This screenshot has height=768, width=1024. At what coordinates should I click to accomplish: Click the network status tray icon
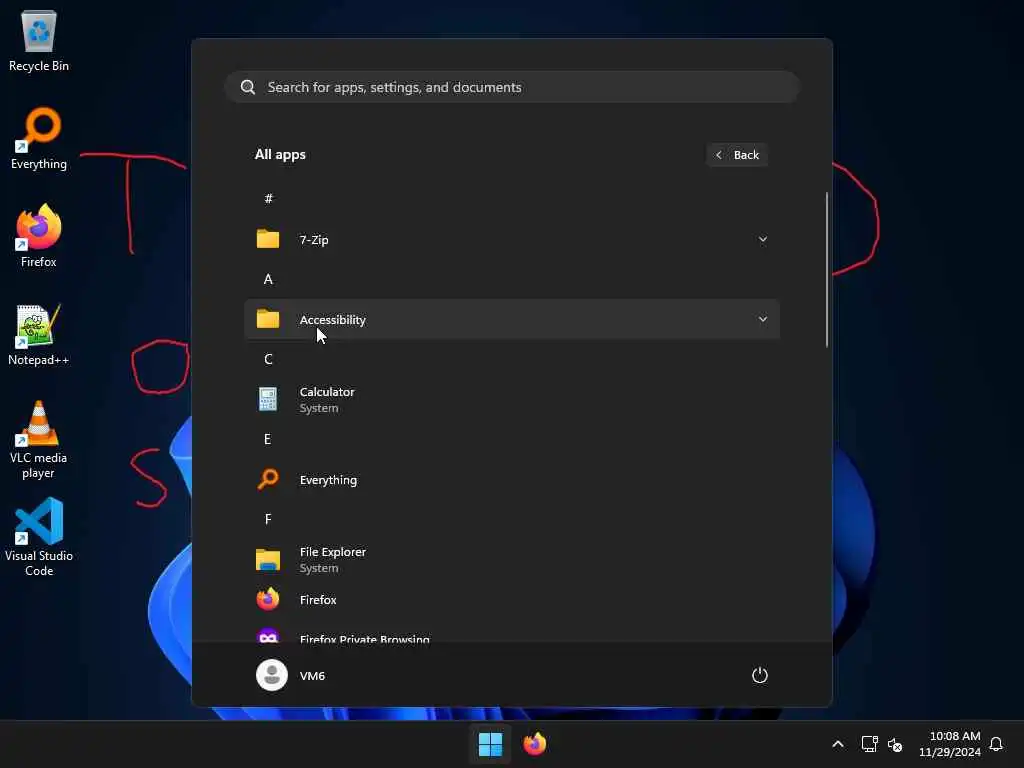tap(869, 744)
